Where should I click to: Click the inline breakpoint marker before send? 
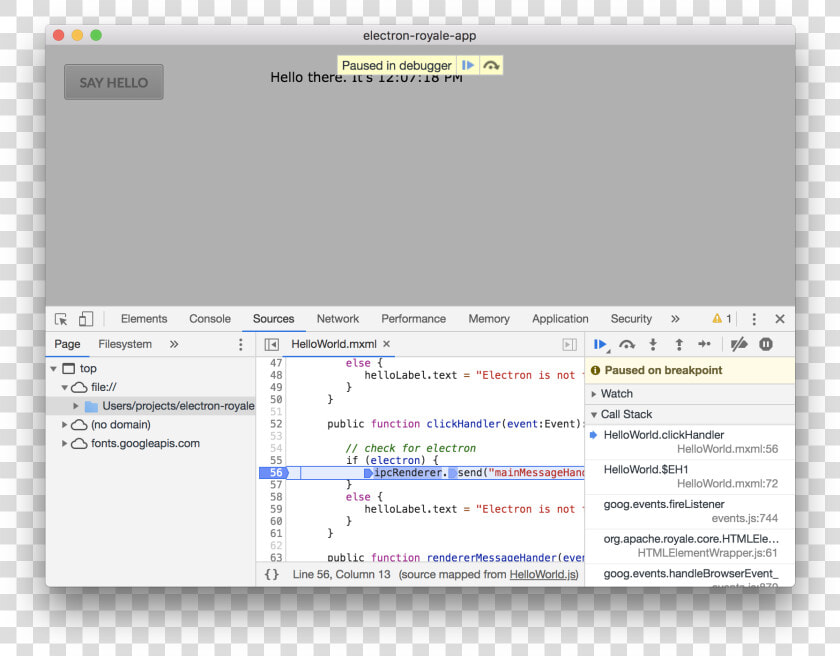453,473
